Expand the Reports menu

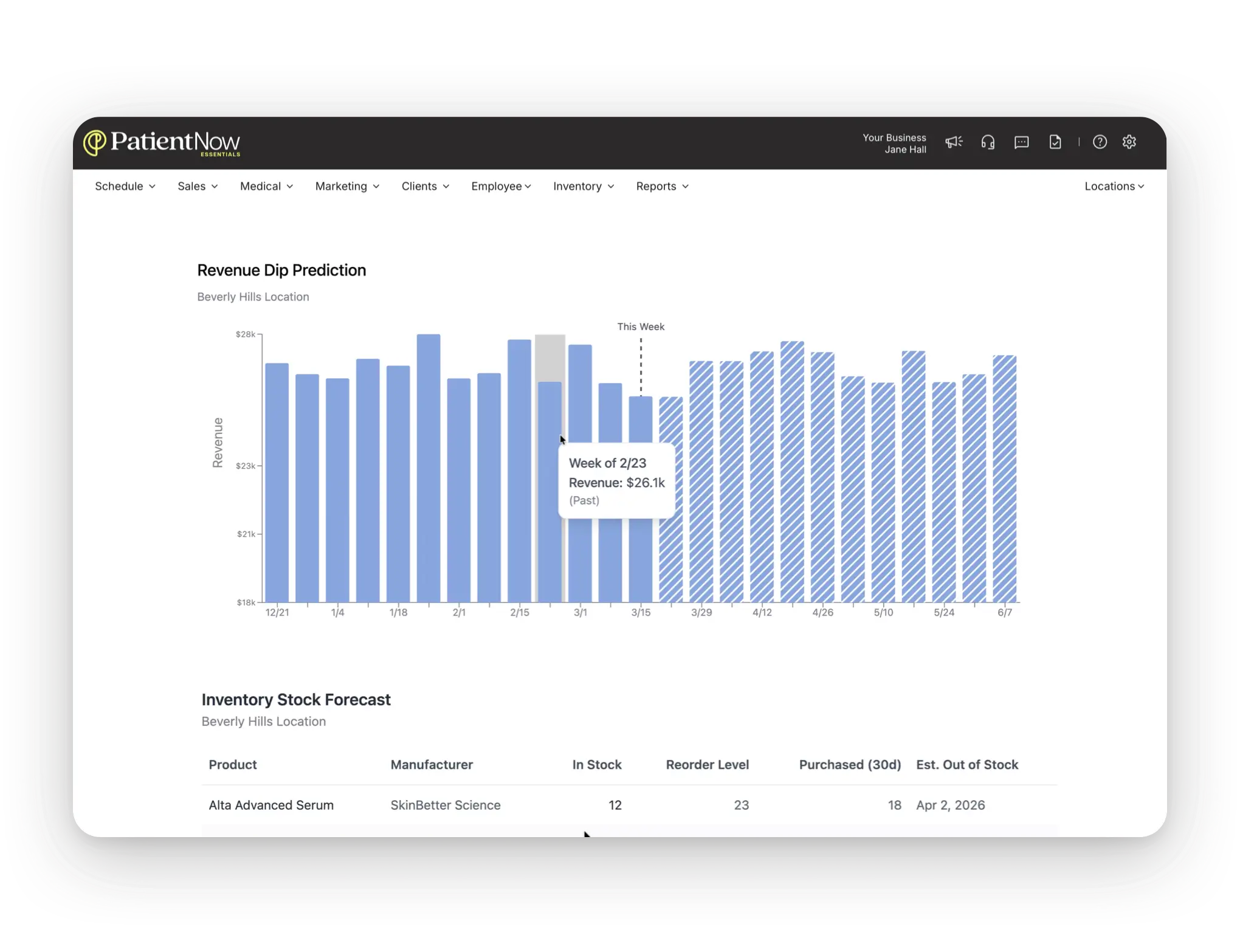(662, 186)
